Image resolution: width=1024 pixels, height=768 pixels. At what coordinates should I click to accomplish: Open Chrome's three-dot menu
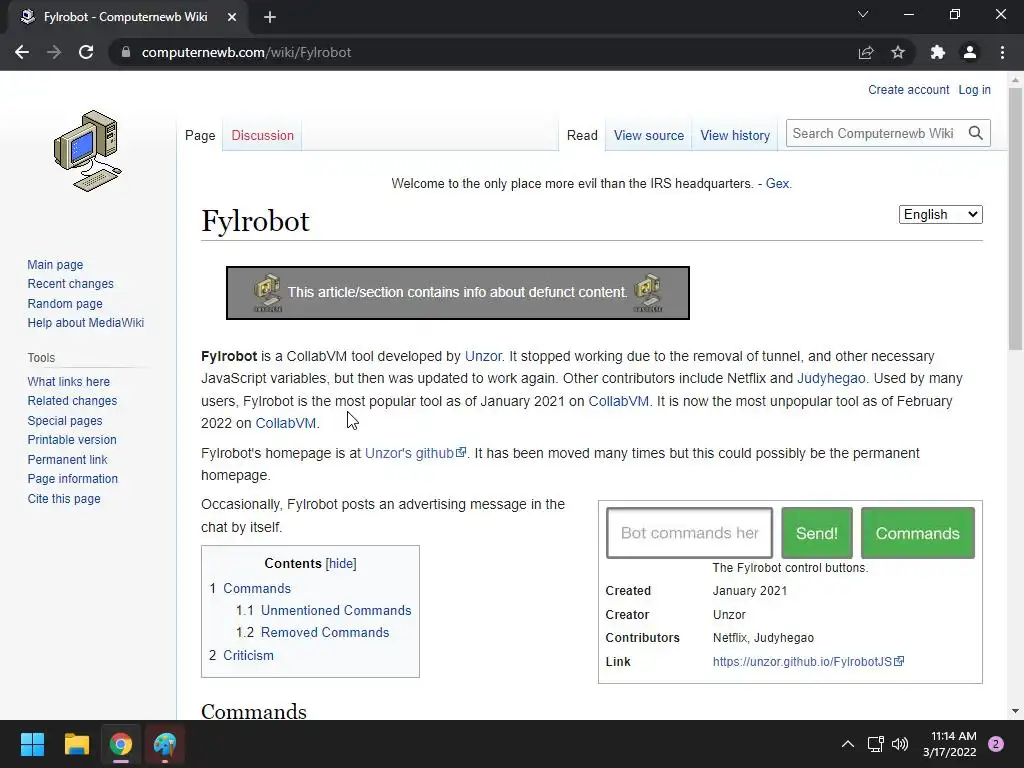[x=1002, y=52]
